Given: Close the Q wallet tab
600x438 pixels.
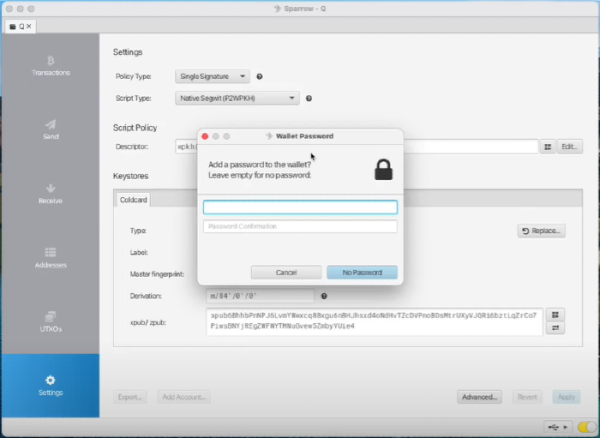Looking at the screenshot, I should click(28, 25).
